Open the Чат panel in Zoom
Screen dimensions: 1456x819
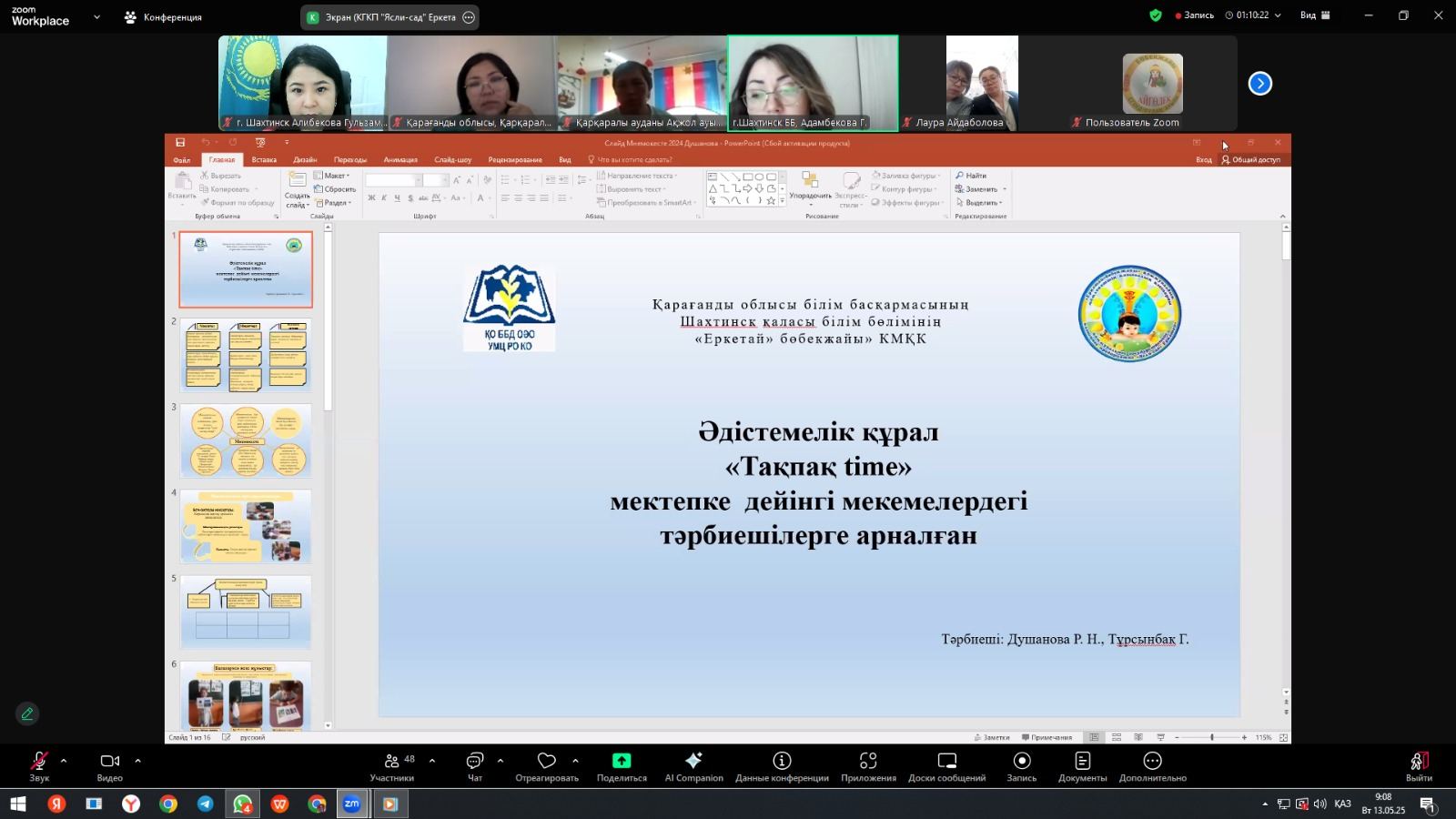coord(474,766)
